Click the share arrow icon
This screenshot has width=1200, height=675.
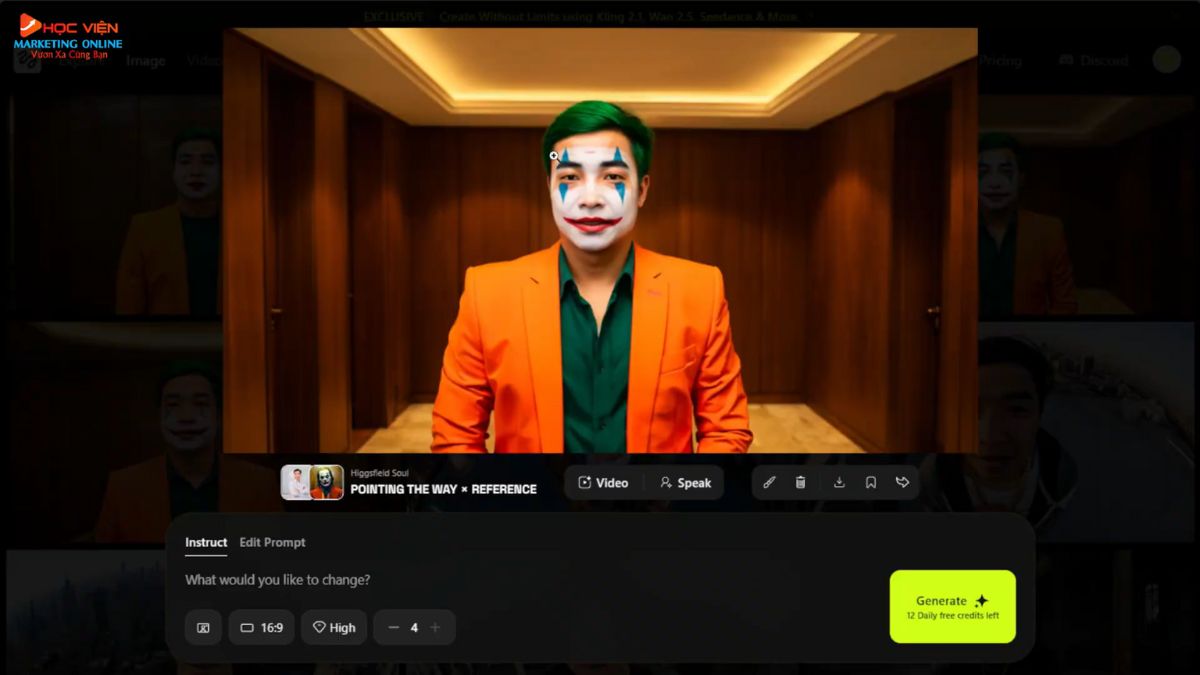pos(902,482)
